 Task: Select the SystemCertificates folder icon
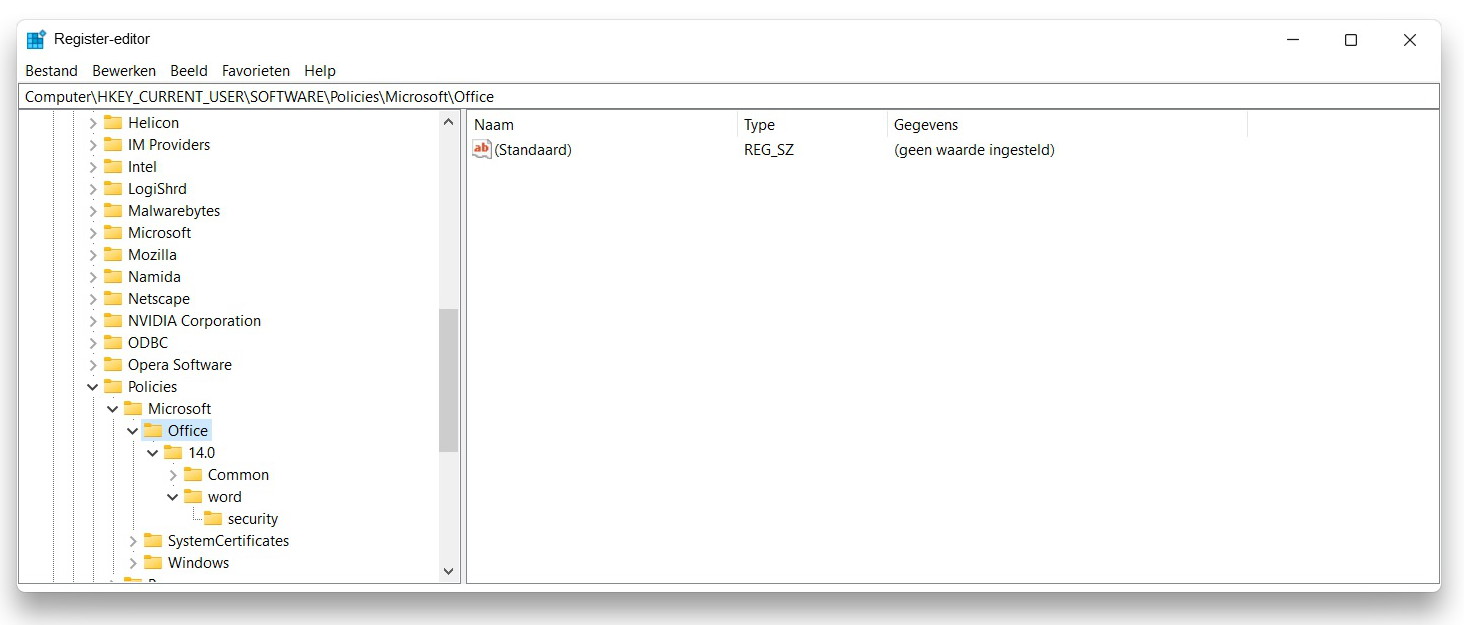(x=153, y=541)
